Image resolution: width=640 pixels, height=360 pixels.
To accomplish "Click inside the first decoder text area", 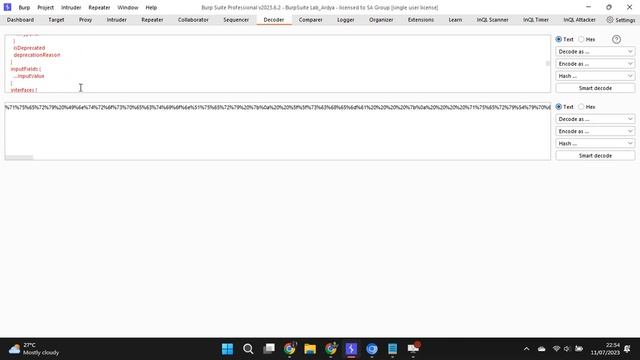I will click(x=278, y=64).
